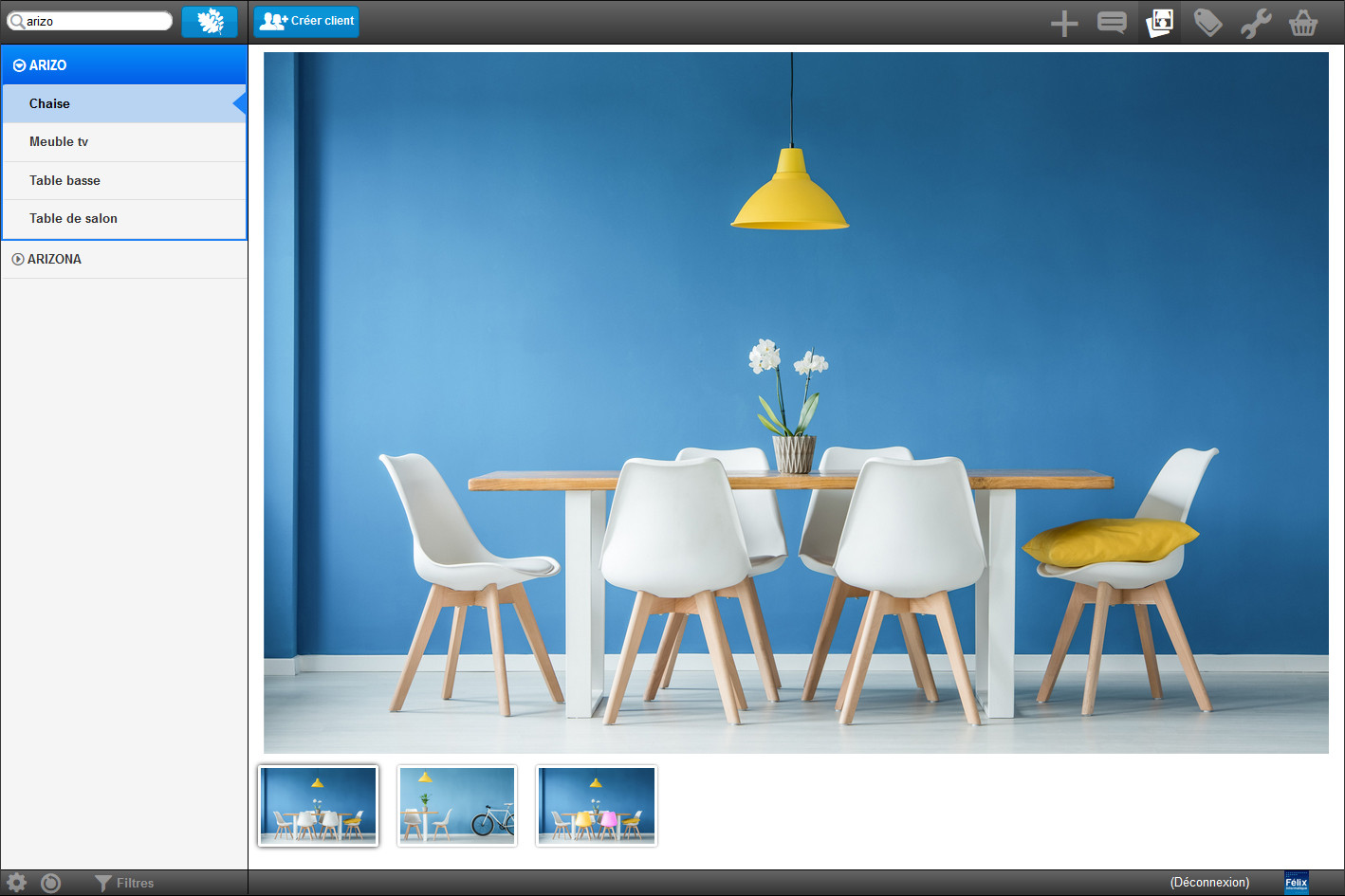
Task: Click the Déconnexion logout link
Action: [x=1209, y=883]
